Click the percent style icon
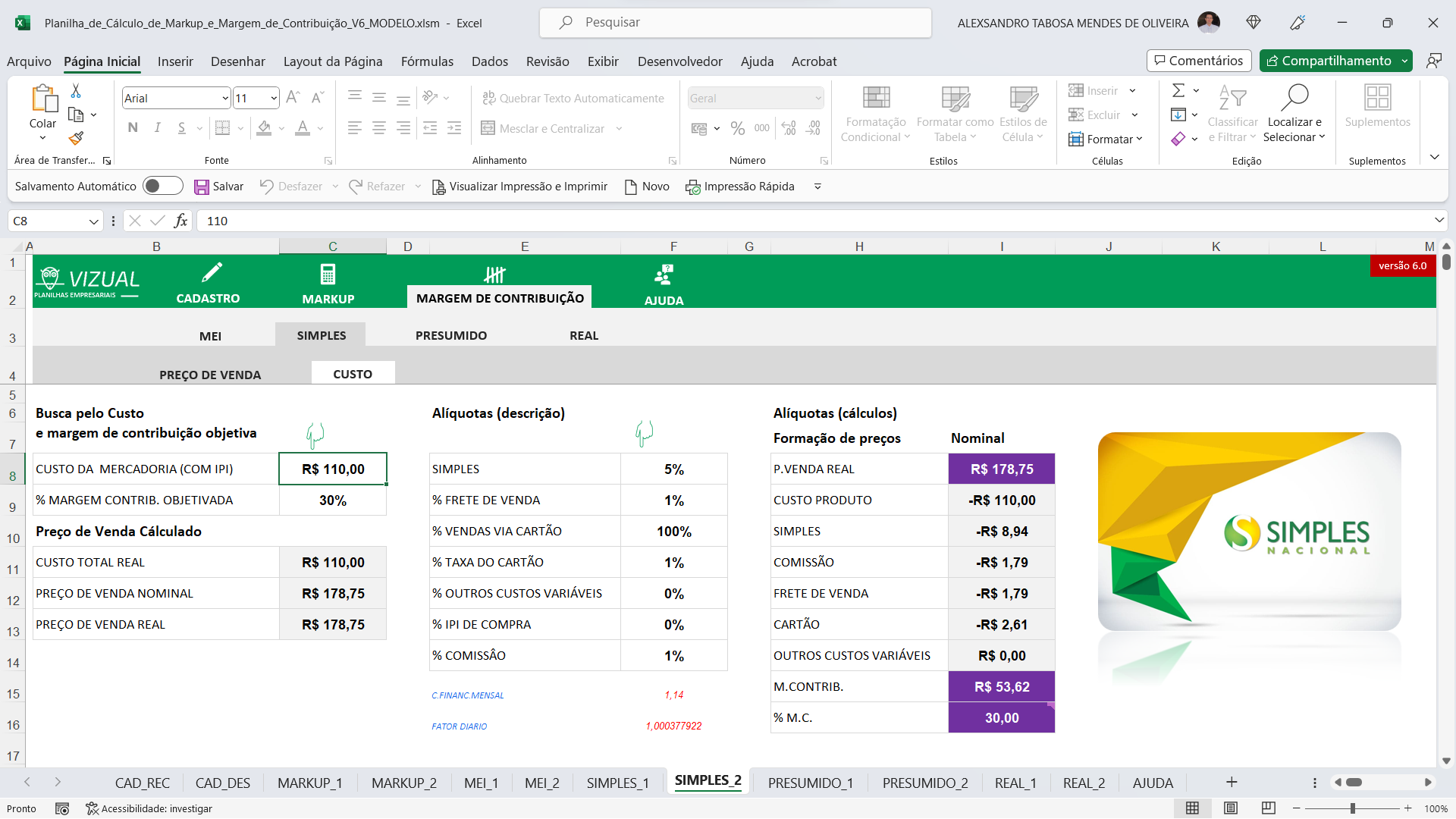The width and height of the screenshot is (1456, 819). 738,128
